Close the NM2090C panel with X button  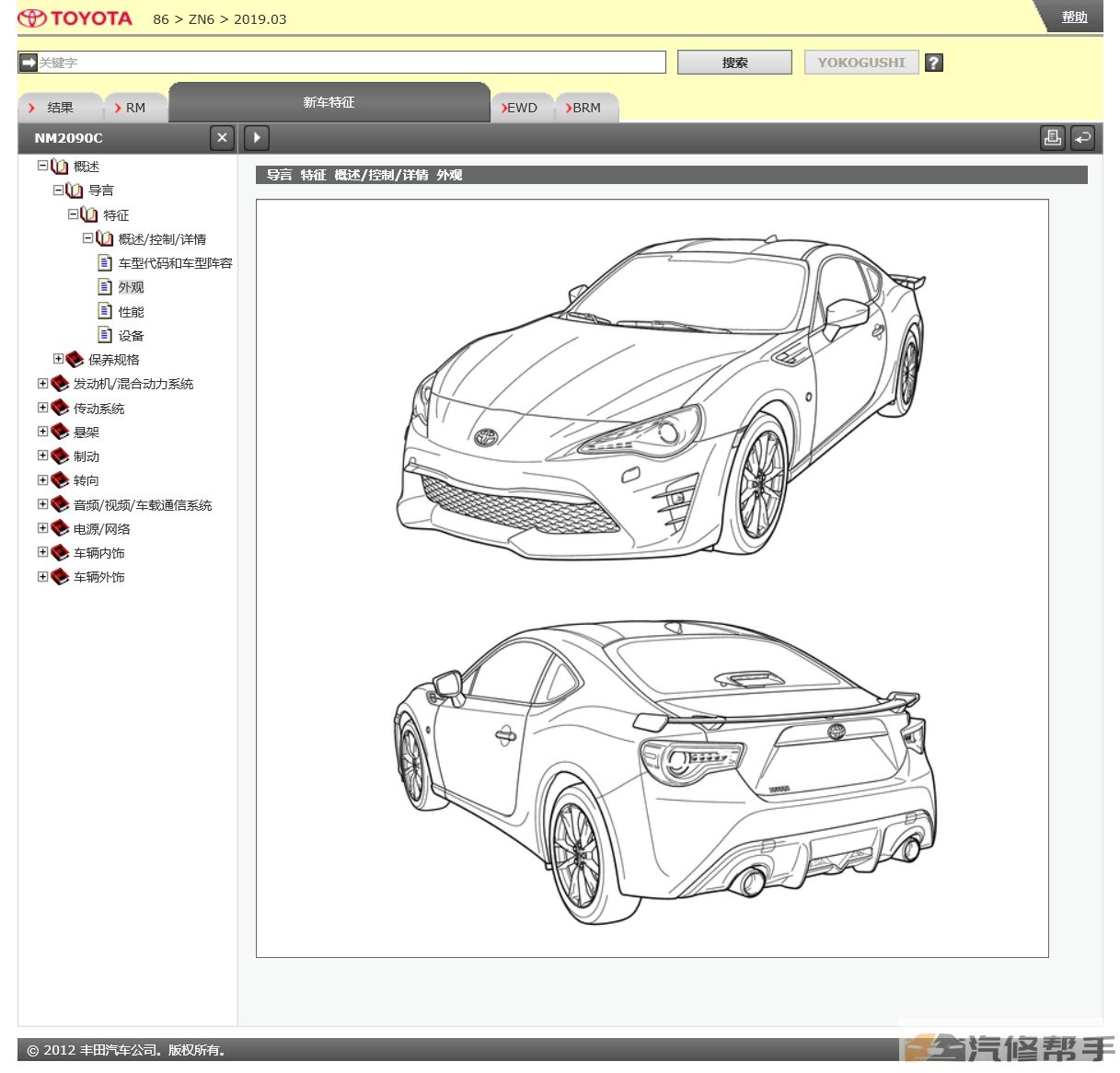[x=222, y=138]
